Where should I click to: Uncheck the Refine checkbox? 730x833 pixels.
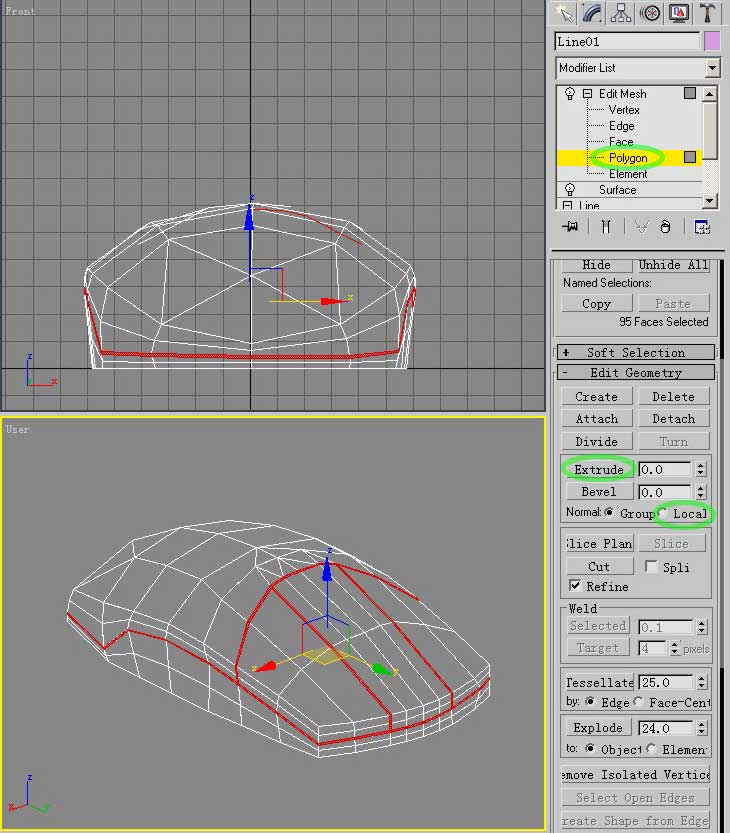click(x=575, y=586)
